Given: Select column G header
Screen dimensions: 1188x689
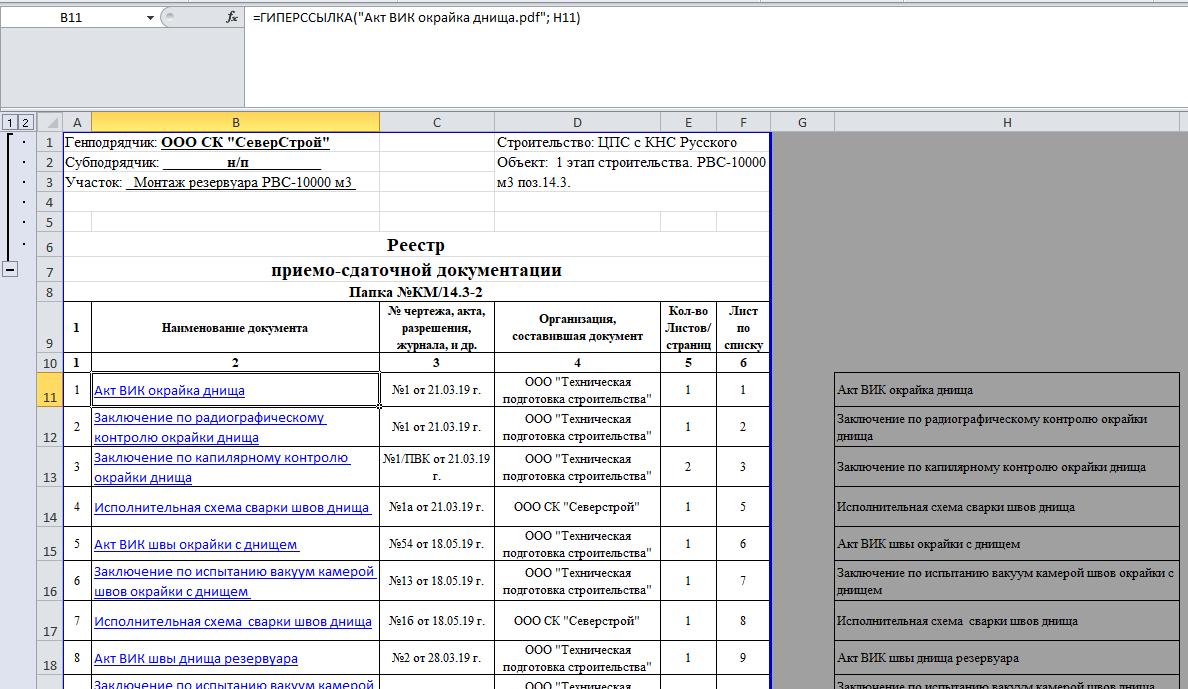Looking at the screenshot, I should click(x=802, y=122).
